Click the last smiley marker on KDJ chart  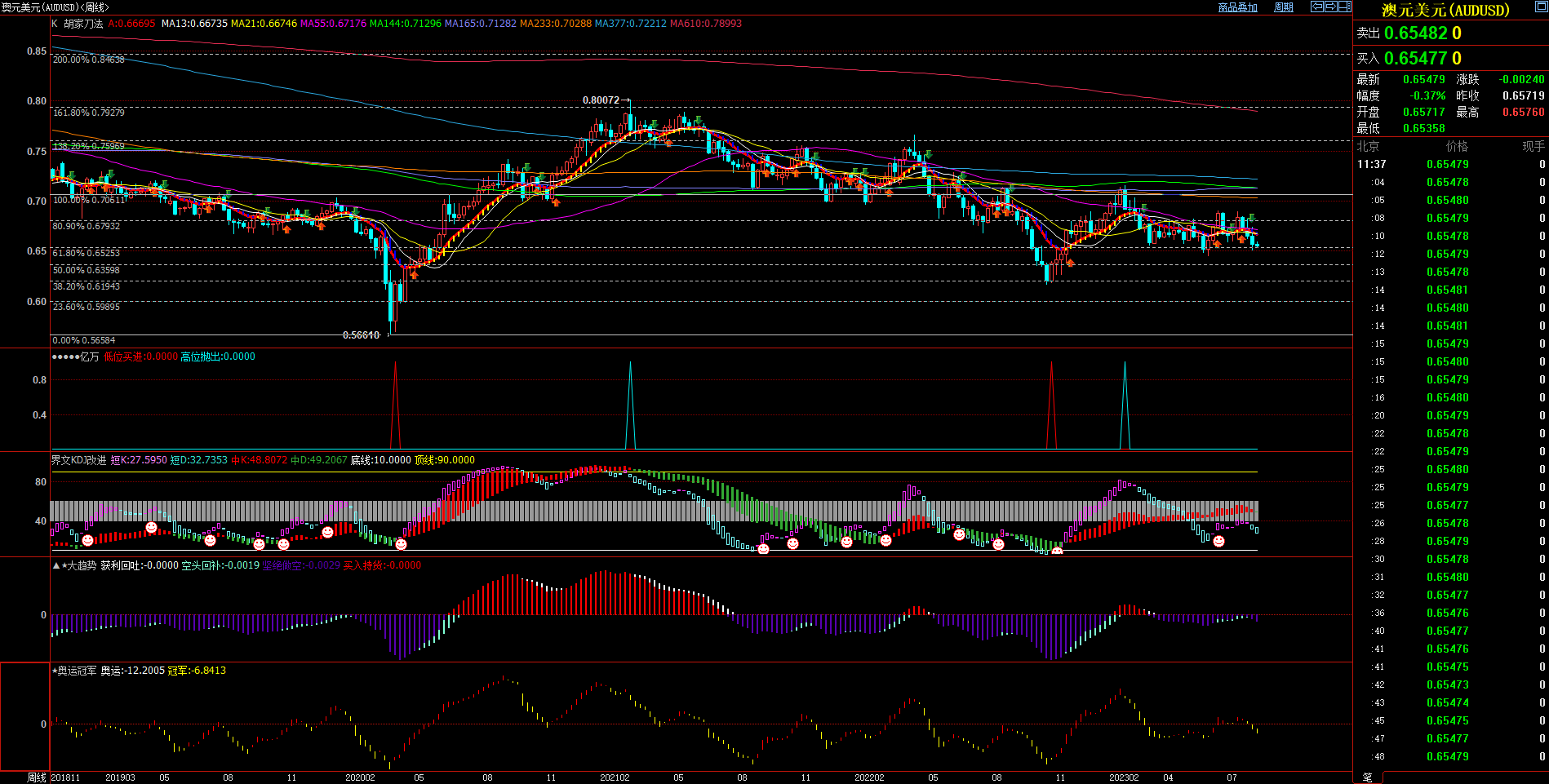pos(1218,541)
